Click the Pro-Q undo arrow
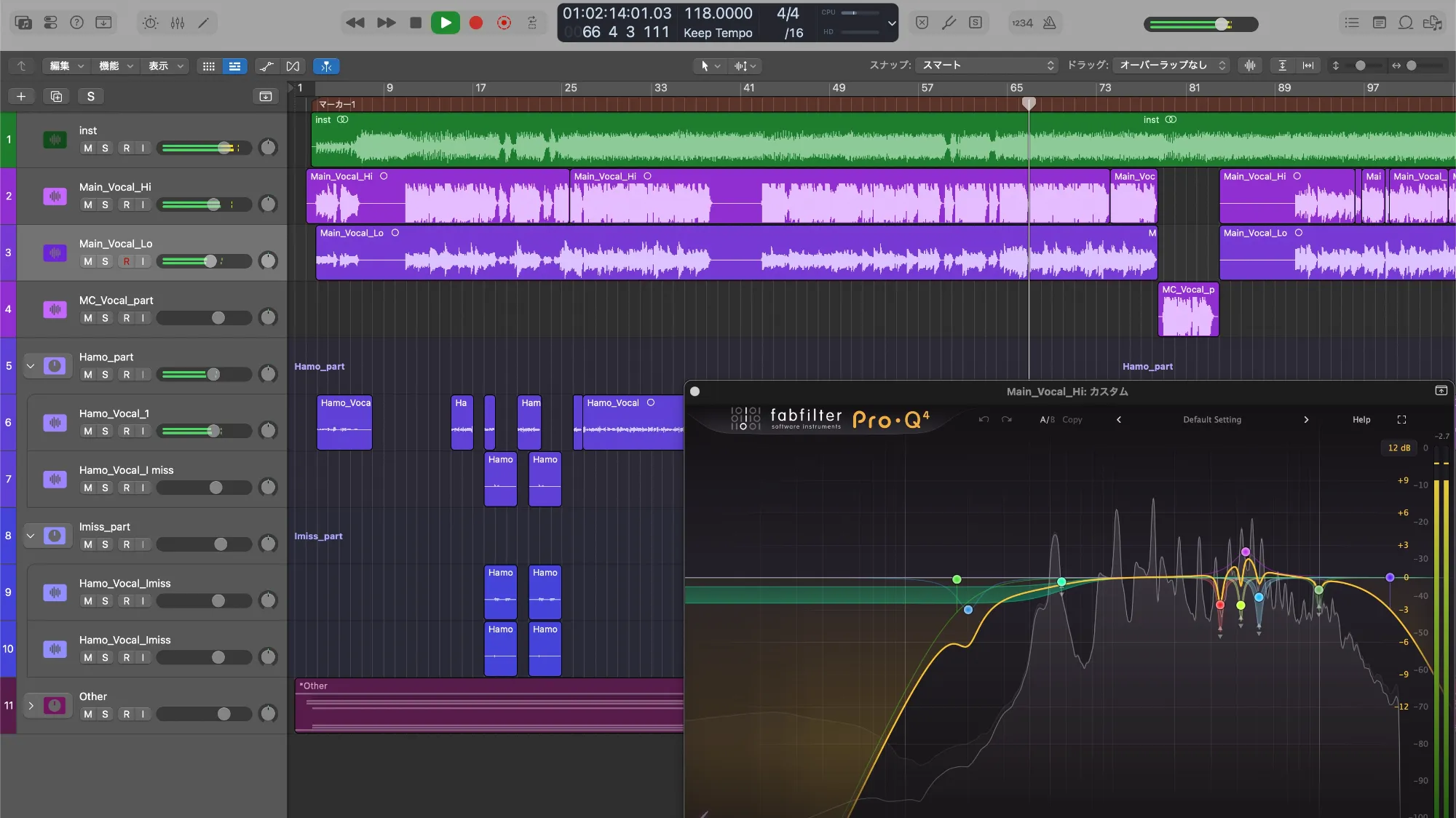Screen dimensions: 1456x818 point(984,419)
